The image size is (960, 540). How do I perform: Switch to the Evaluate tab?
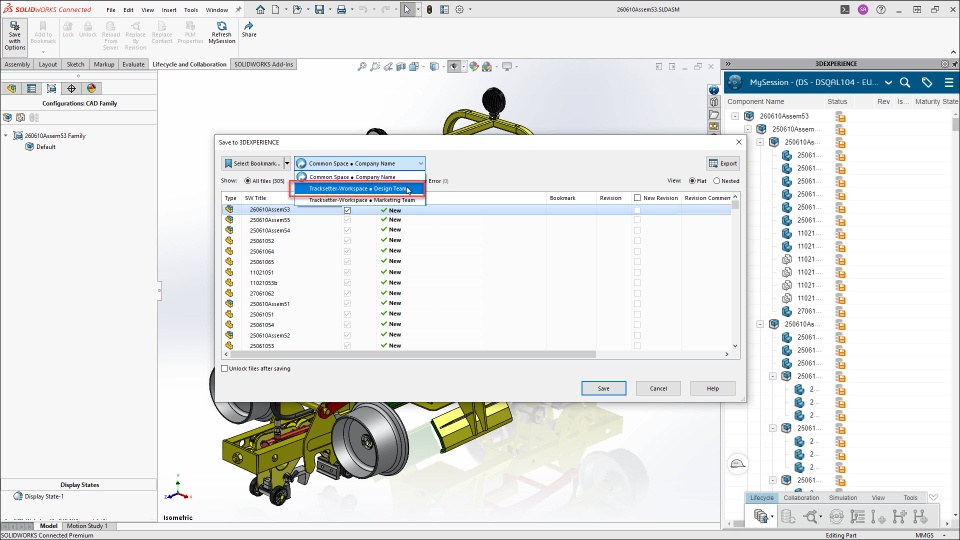click(x=133, y=64)
